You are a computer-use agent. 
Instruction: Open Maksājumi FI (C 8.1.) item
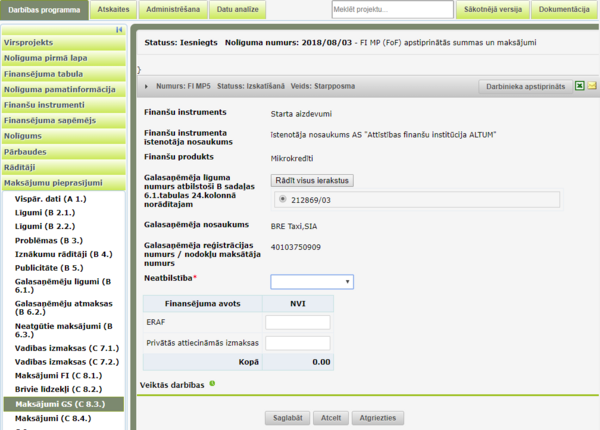(59, 376)
